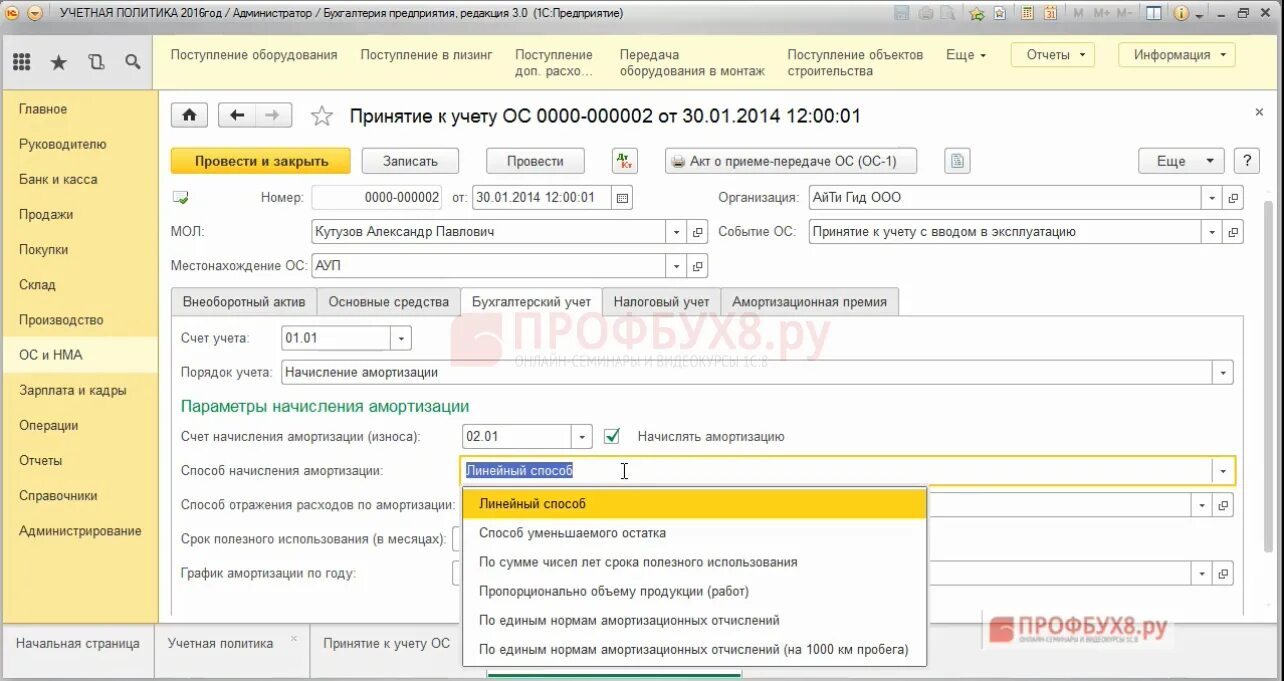Click the Записать button
The width and height of the screenshot is (1284, 681).
tap(410, 161)
